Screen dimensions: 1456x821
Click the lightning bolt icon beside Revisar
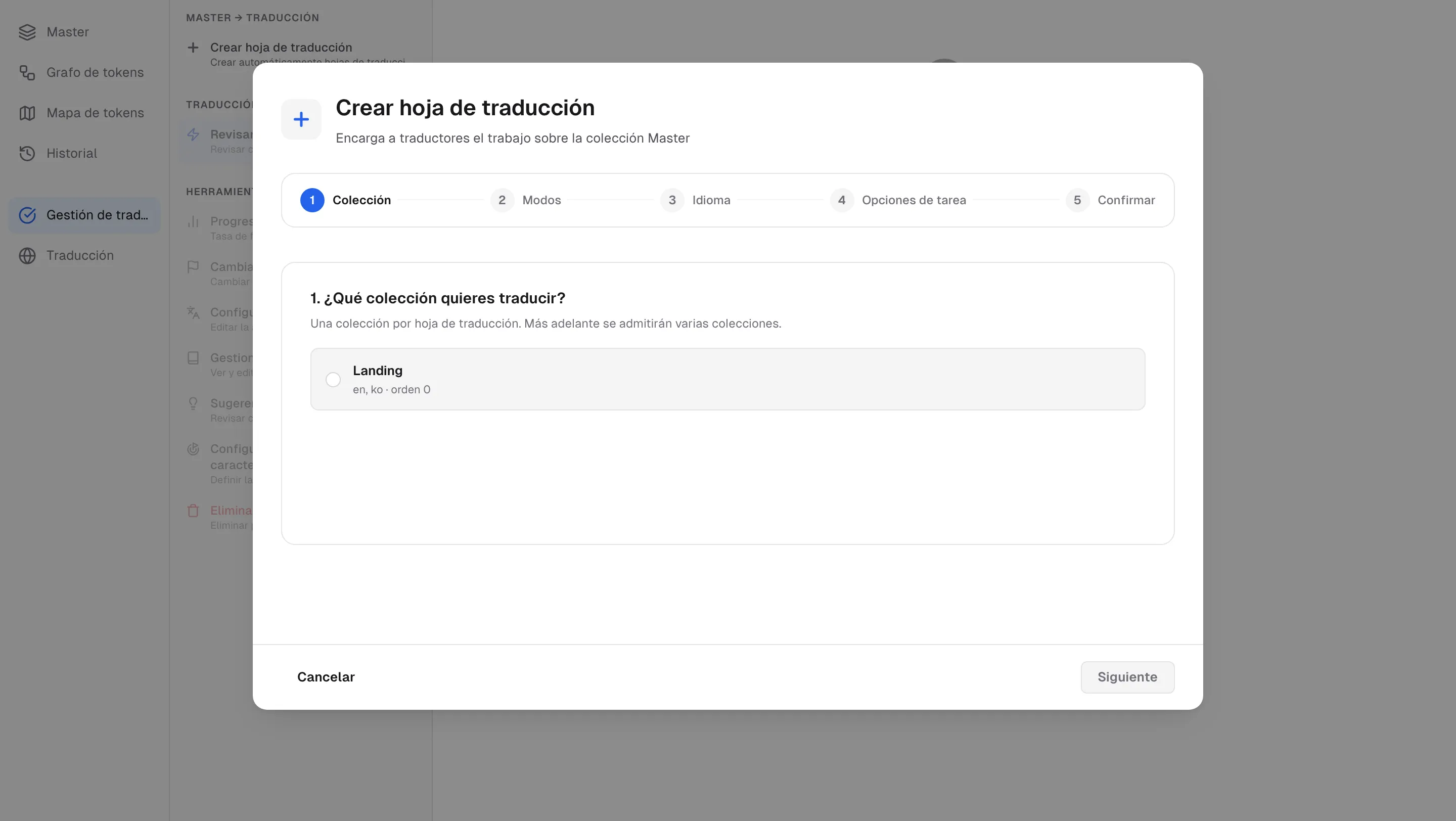click(193, 134)
